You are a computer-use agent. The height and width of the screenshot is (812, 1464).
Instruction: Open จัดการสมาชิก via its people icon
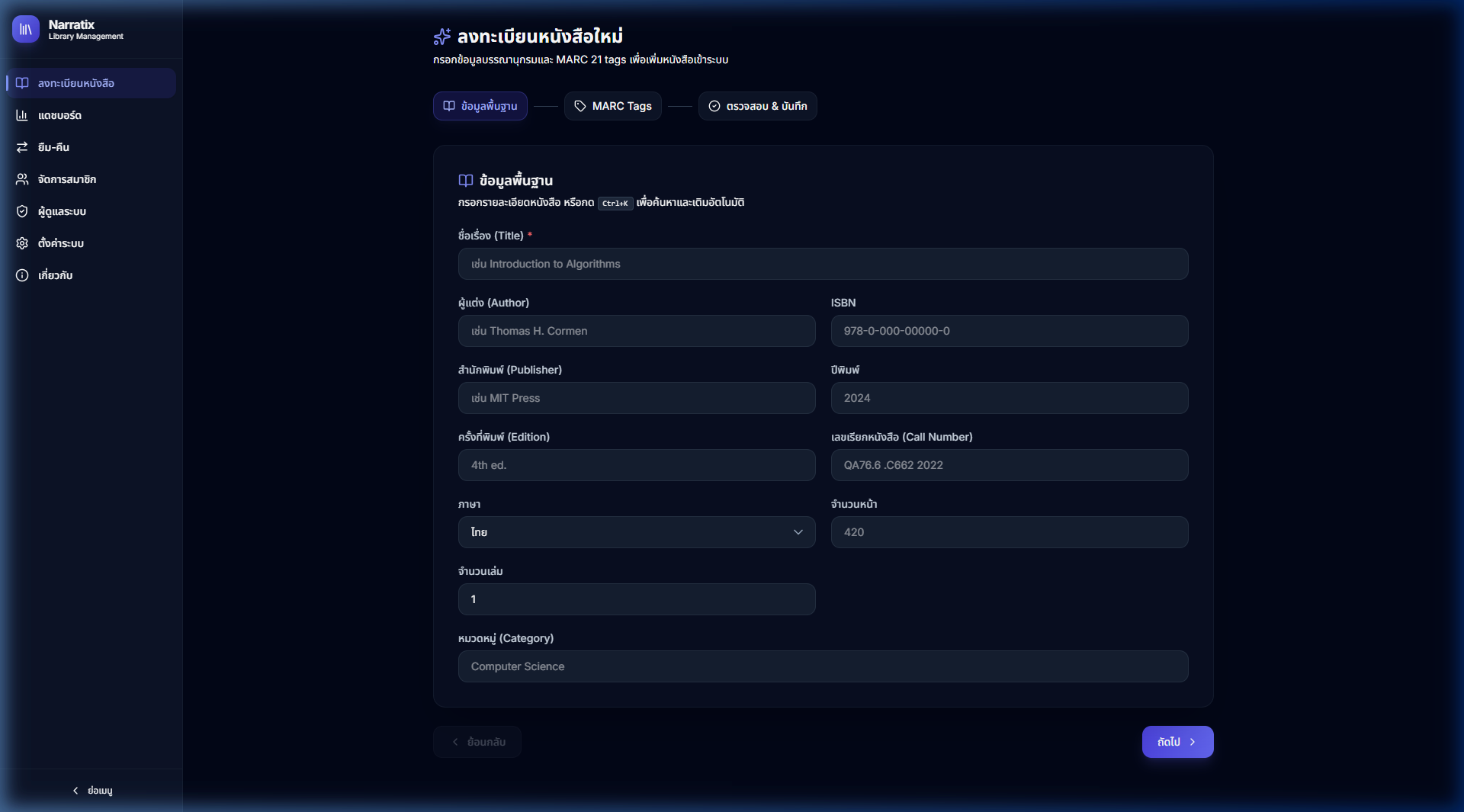tap(22, 179)
